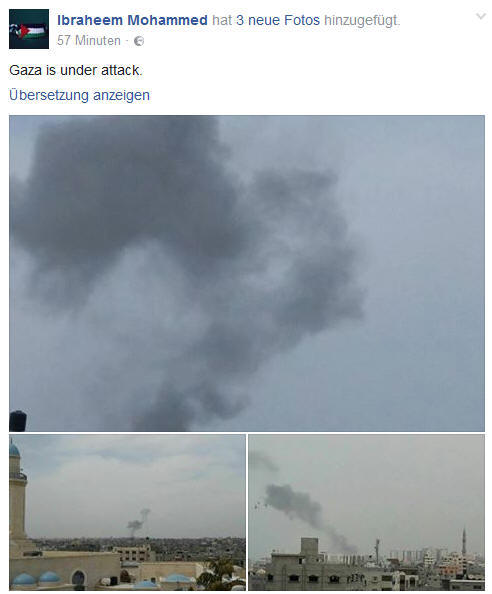Viewport: 492px width, 594px height.
Task: Click the word "hinzugefügt" in post header
Action: click(362, 20)
